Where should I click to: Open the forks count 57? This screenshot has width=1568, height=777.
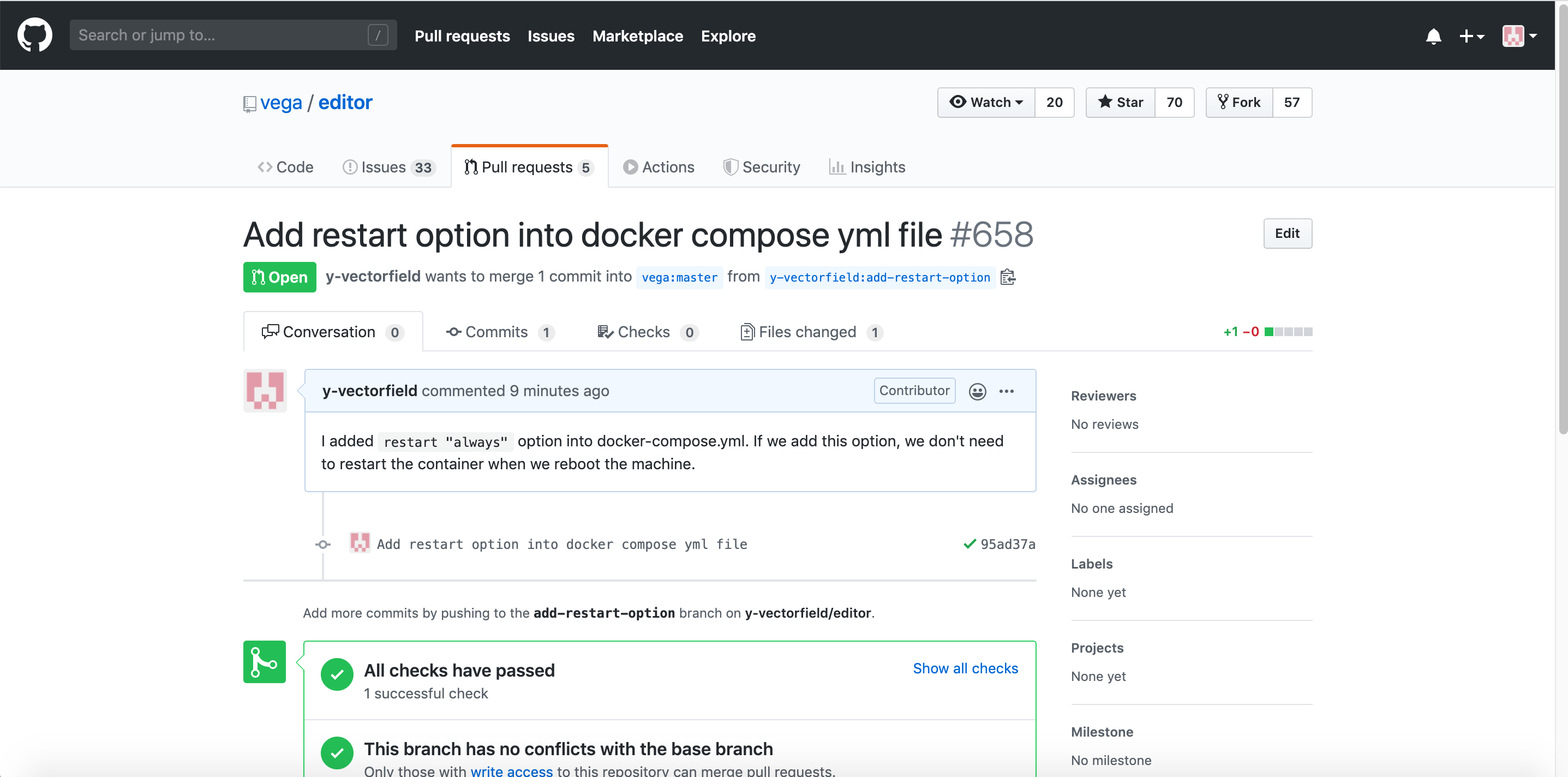pos(1291,102)
